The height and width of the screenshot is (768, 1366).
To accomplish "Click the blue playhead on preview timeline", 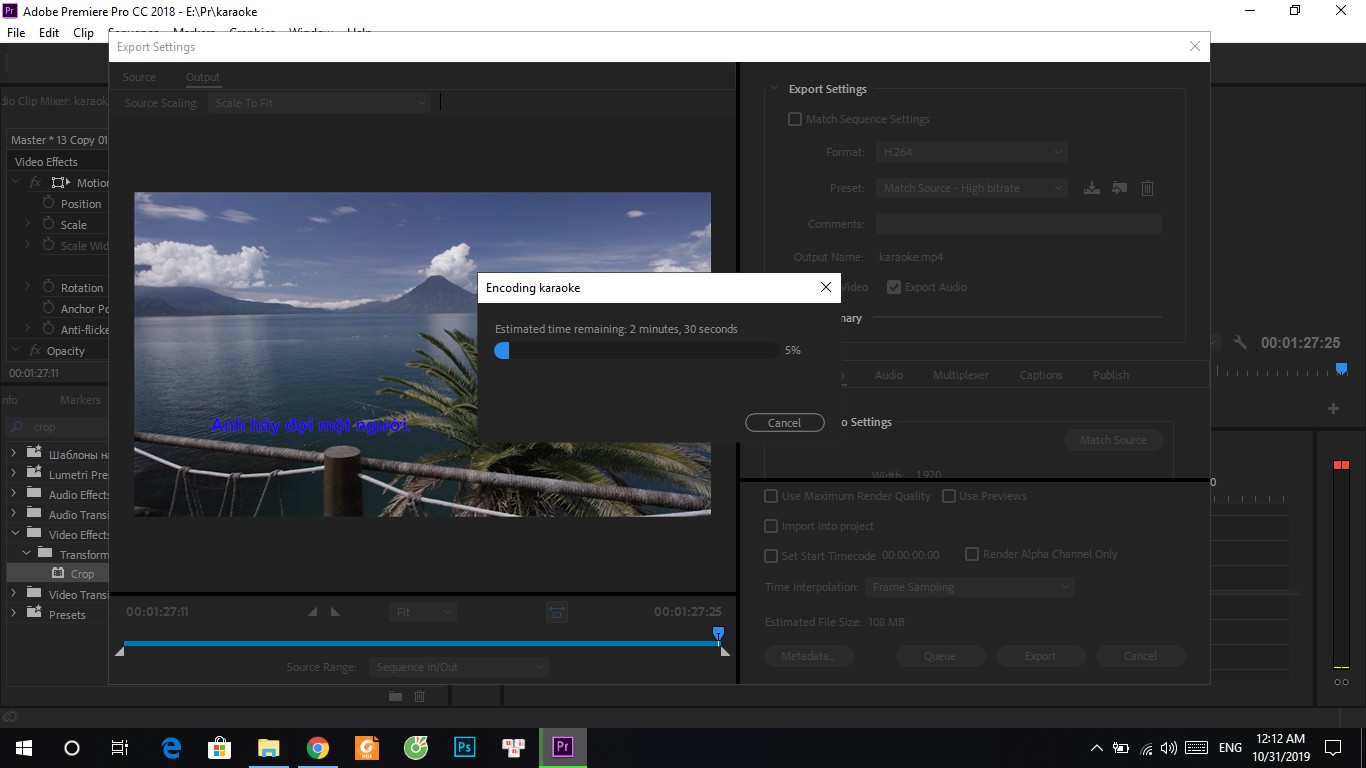I will coord(718,634).
